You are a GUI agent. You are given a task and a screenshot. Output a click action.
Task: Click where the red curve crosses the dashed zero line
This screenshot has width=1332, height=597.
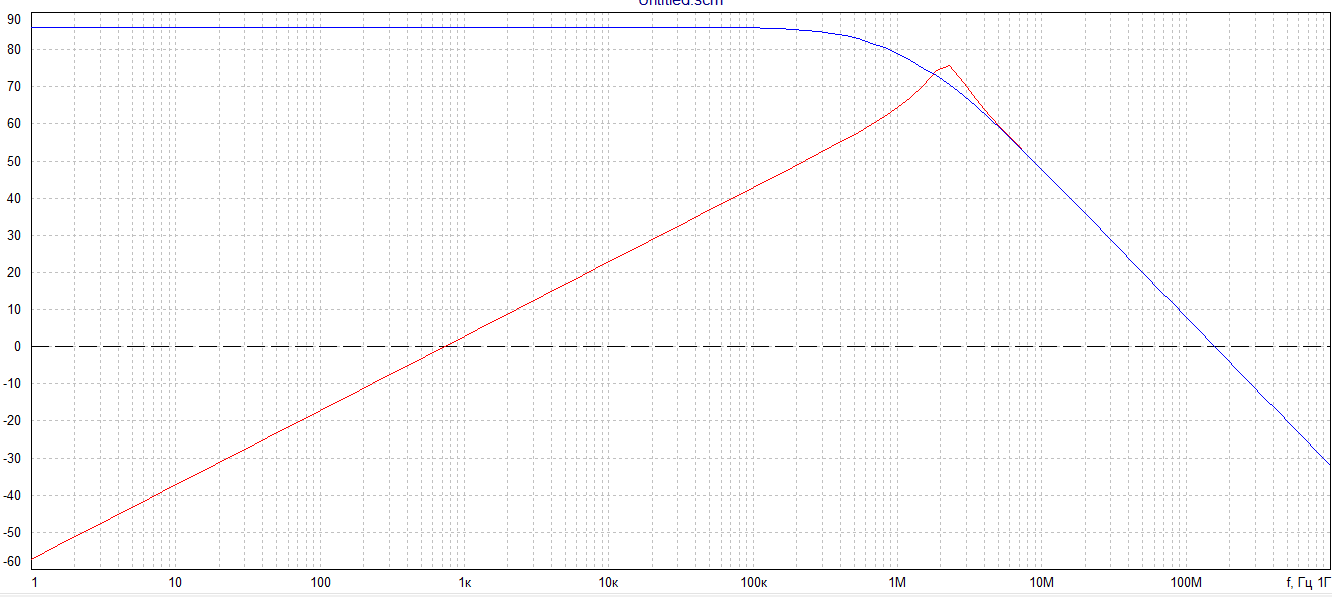coord(445,346)
